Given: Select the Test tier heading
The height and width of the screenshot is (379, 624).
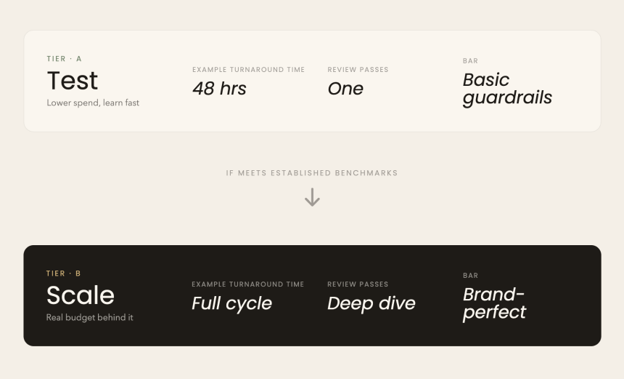Looking at the screenshot, I should 72,80.
